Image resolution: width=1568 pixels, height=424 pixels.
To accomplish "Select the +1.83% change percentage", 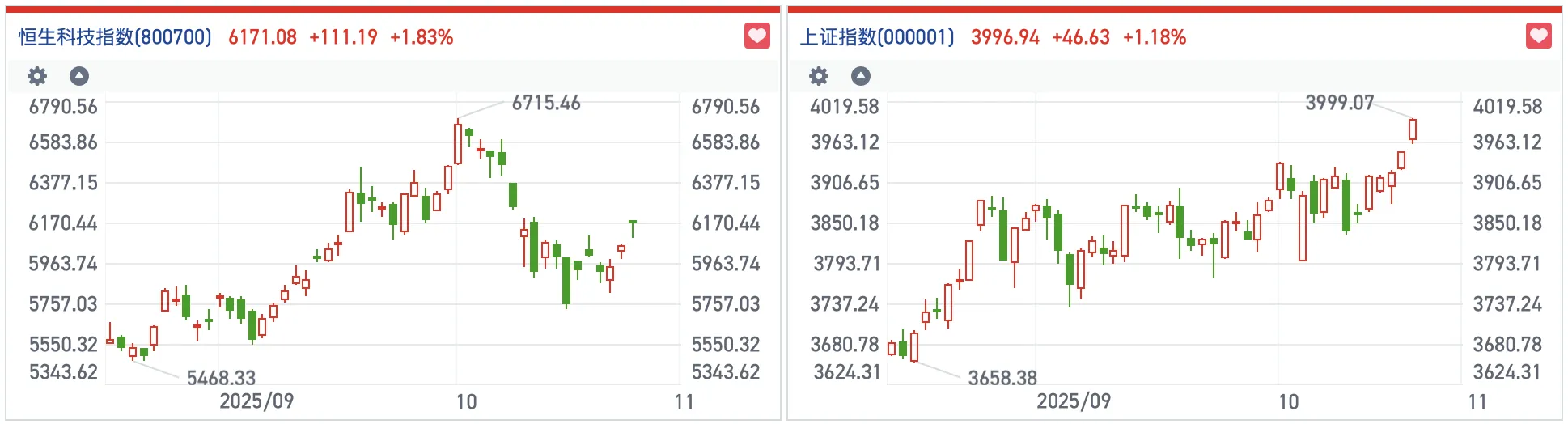I will pos(422,37).
